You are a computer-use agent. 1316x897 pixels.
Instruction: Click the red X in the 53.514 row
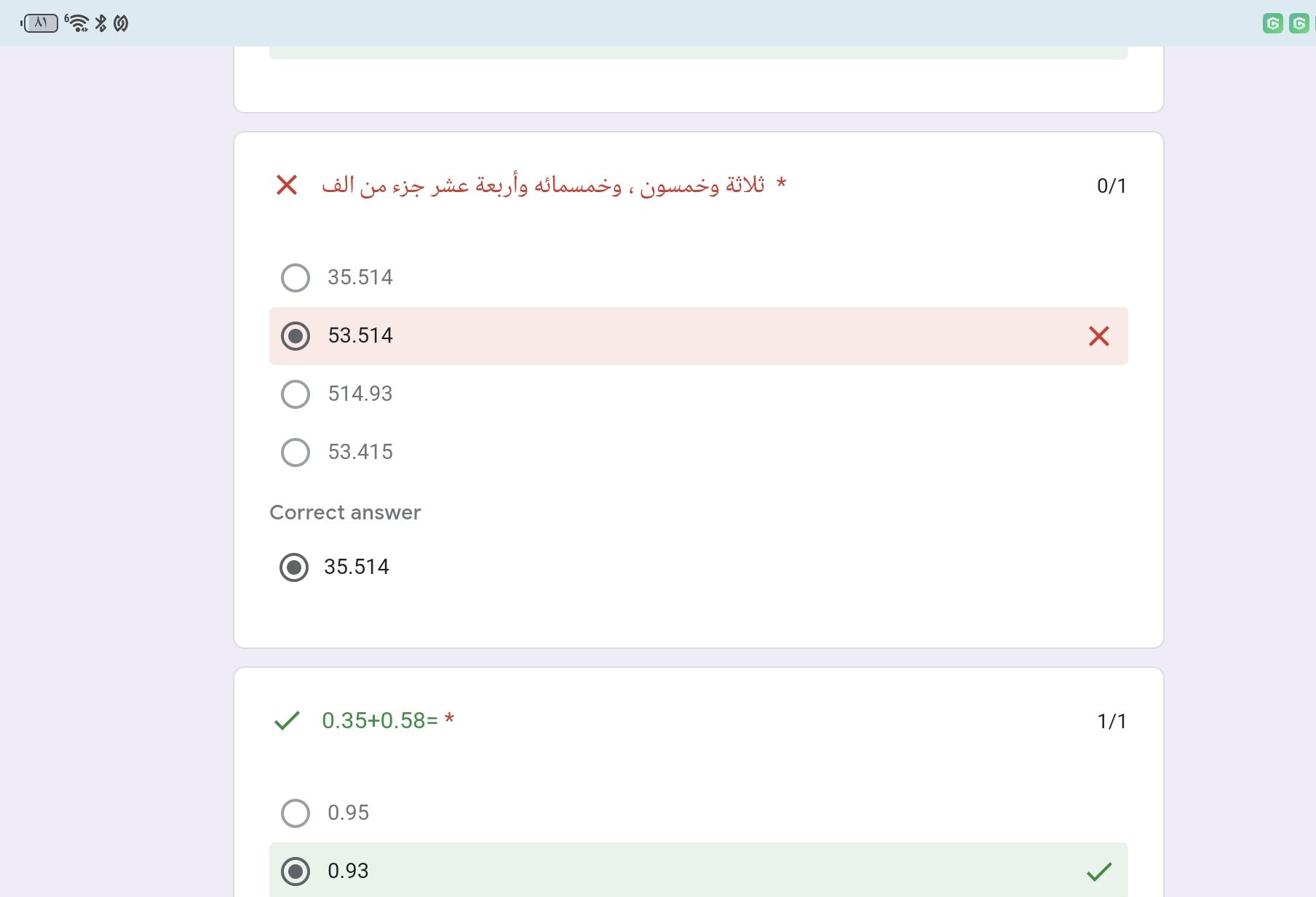coord(1098,336)
